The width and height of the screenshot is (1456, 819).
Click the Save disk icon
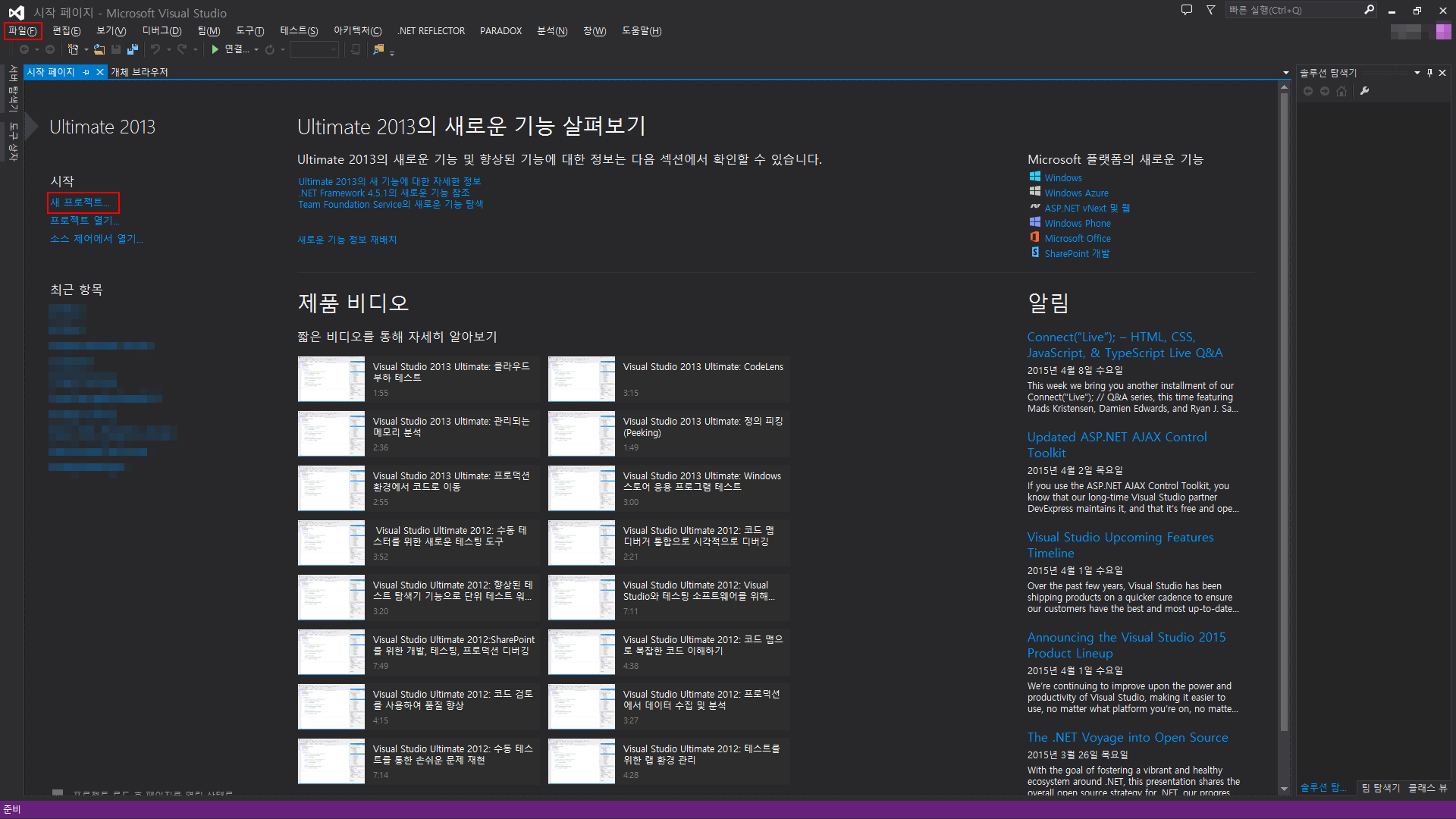(x=116, y=49)
